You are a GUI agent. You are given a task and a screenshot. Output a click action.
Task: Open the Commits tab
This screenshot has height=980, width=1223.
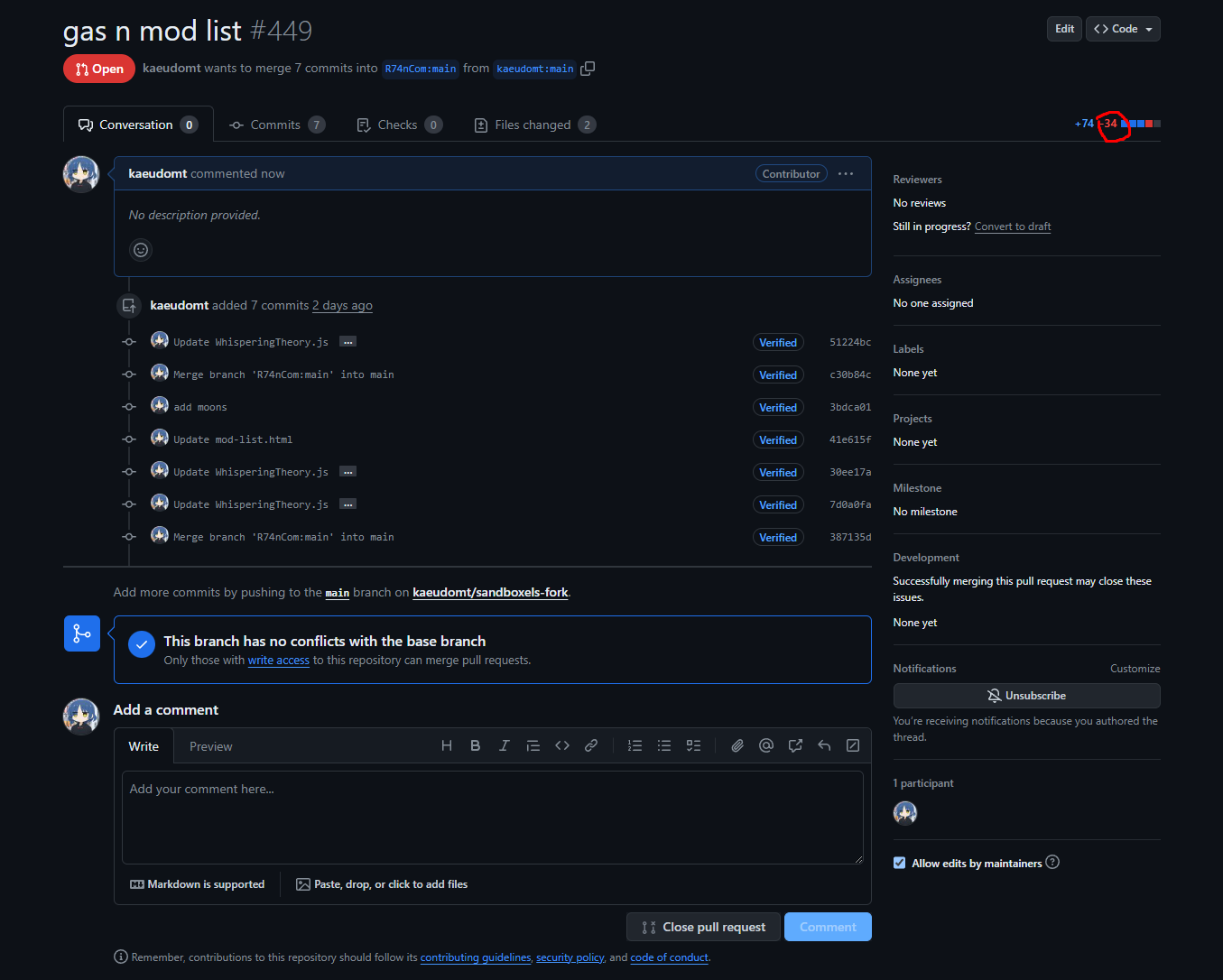point(277,125)
